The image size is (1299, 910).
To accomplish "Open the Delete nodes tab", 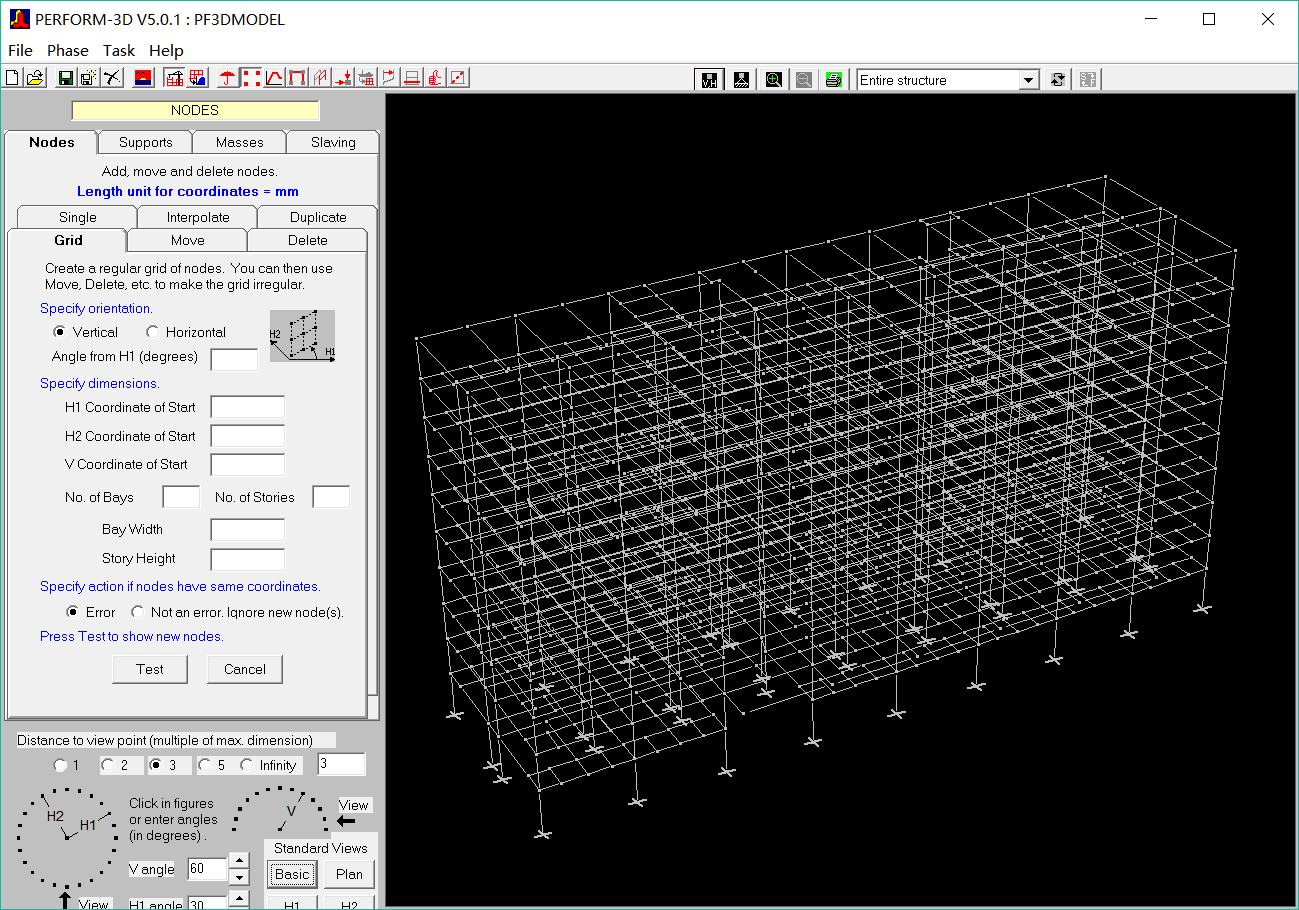I will click(x=308, y=240).
